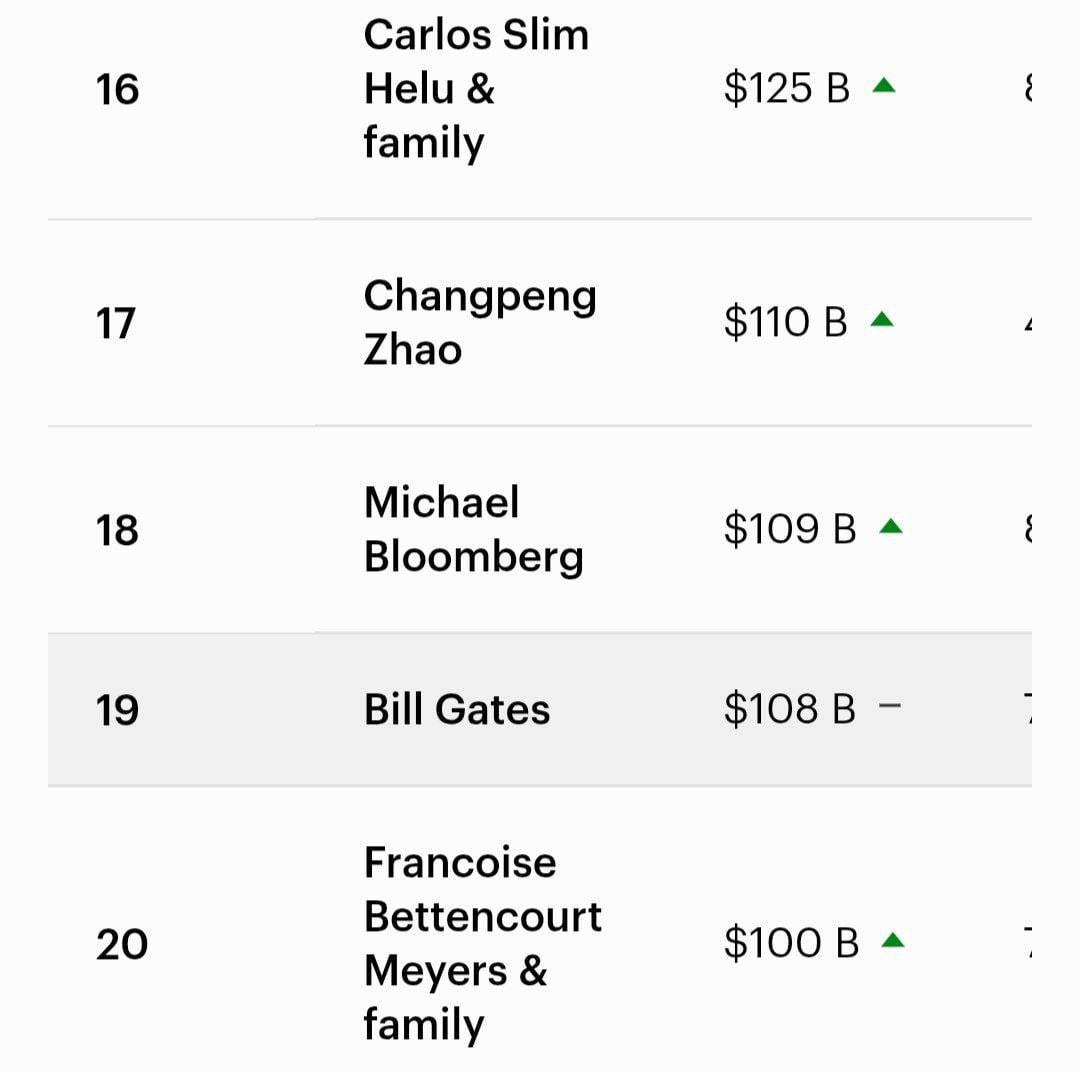Click the unchanged dash beside $108 B
This screenshot has height=1072, width=1080.
[889, 707]
